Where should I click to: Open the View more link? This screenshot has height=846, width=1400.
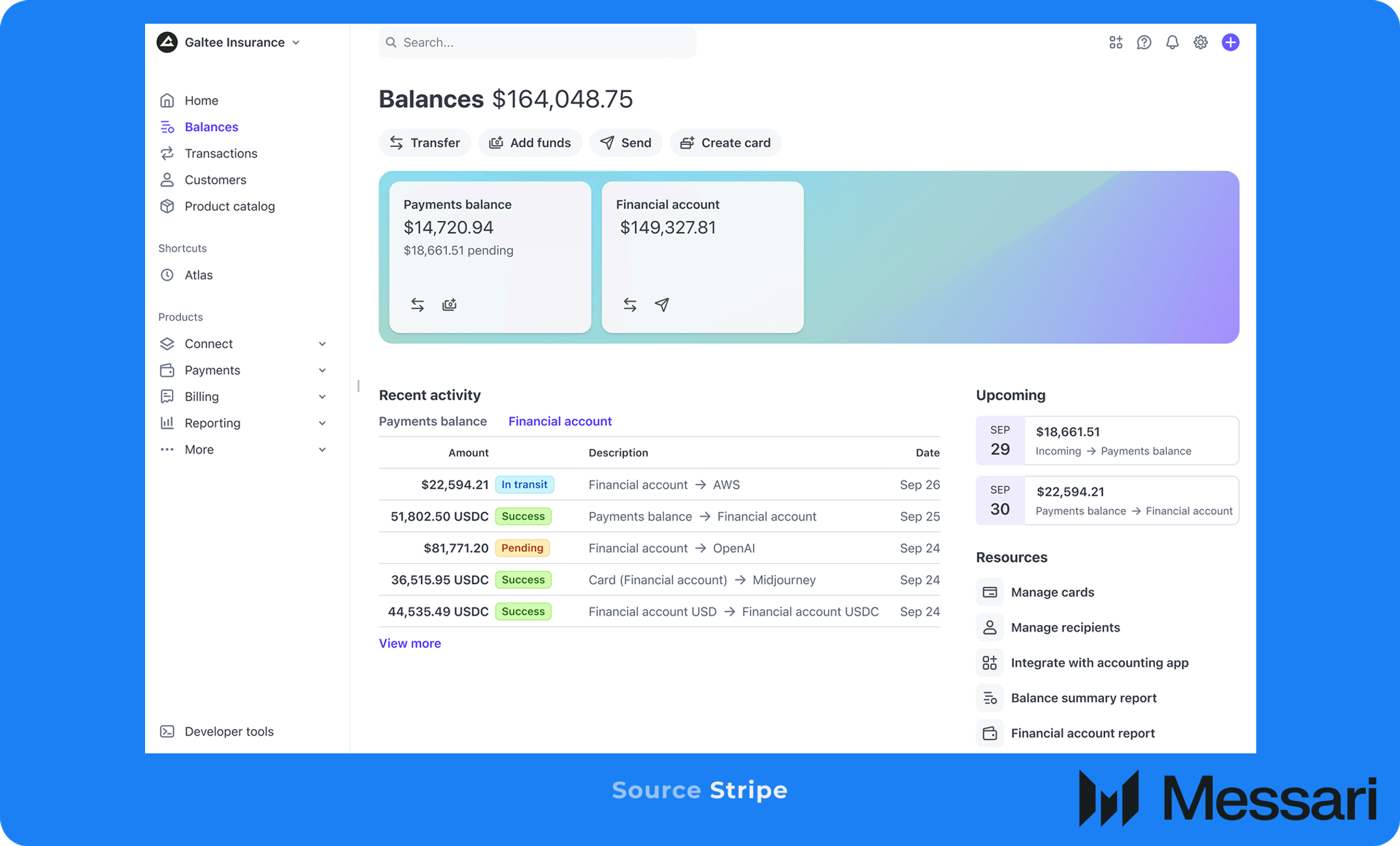click(x=410, y=643)
